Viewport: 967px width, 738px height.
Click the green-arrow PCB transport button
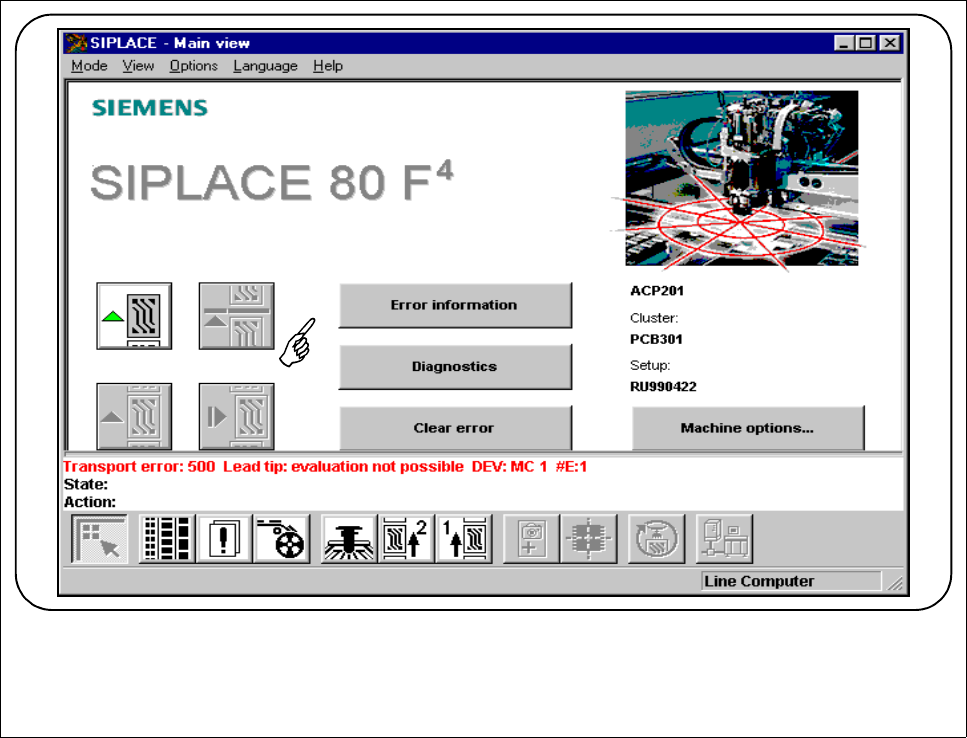134,316
